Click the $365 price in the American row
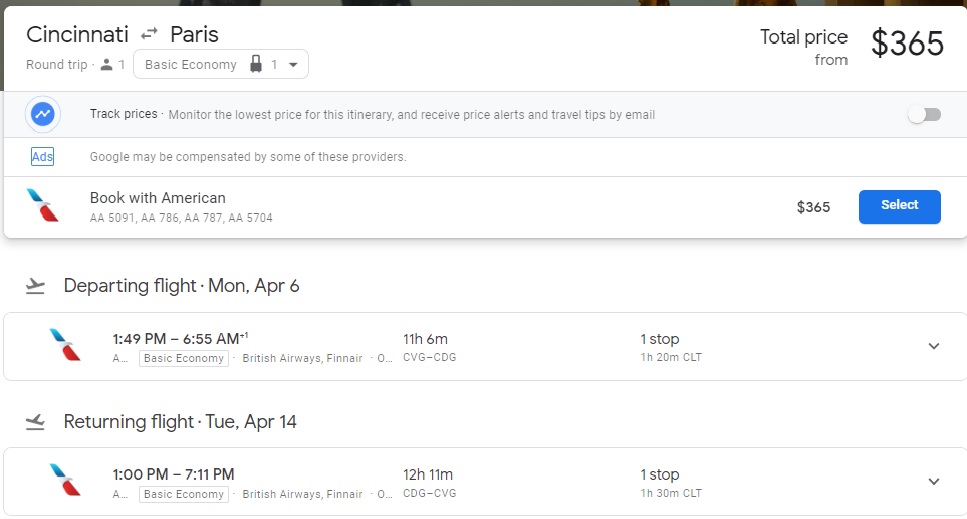The height and width of the screenshot is (519, 967). pyautogui.click(x=813, y=207)
